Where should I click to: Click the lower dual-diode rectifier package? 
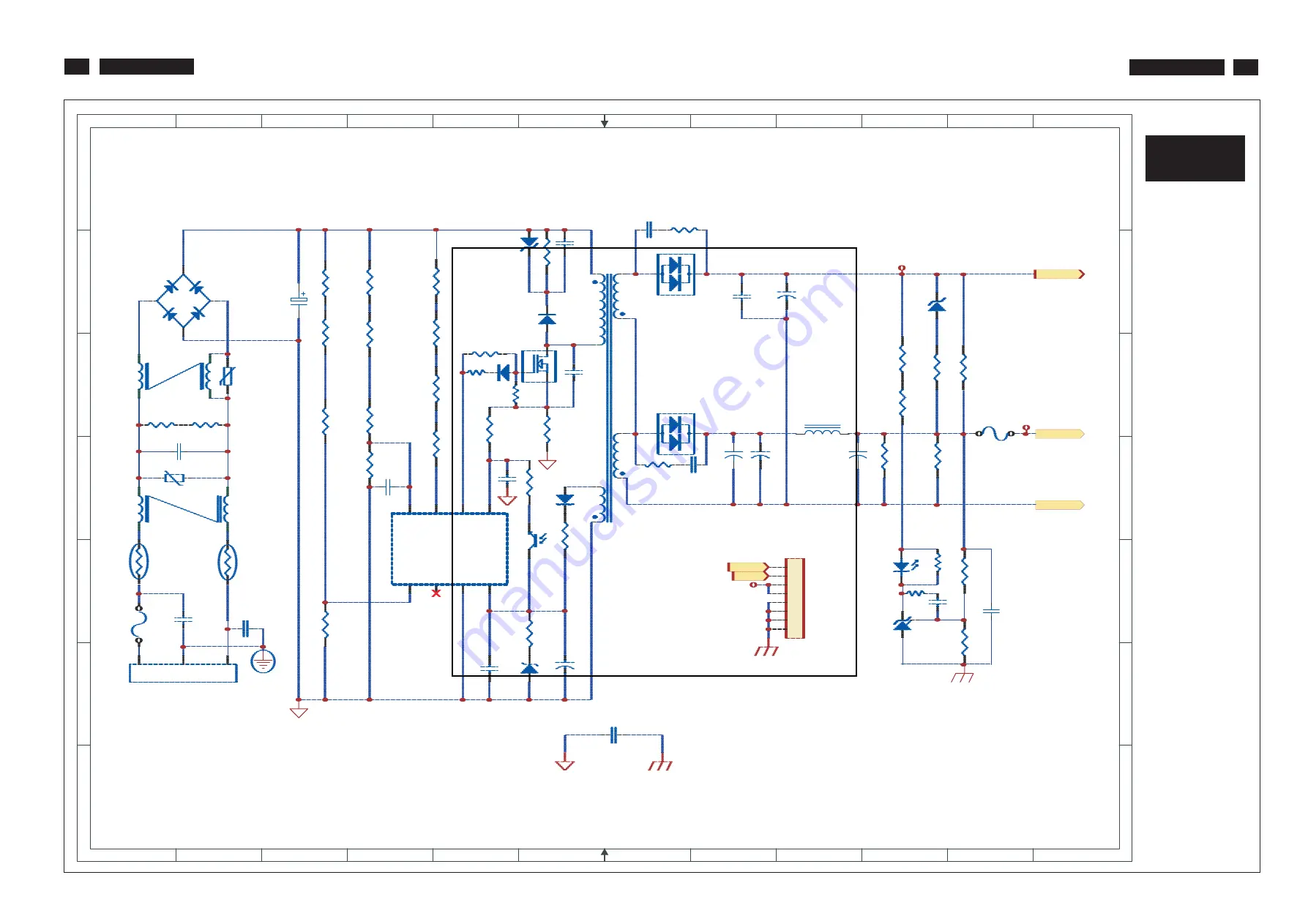[676, 434]
